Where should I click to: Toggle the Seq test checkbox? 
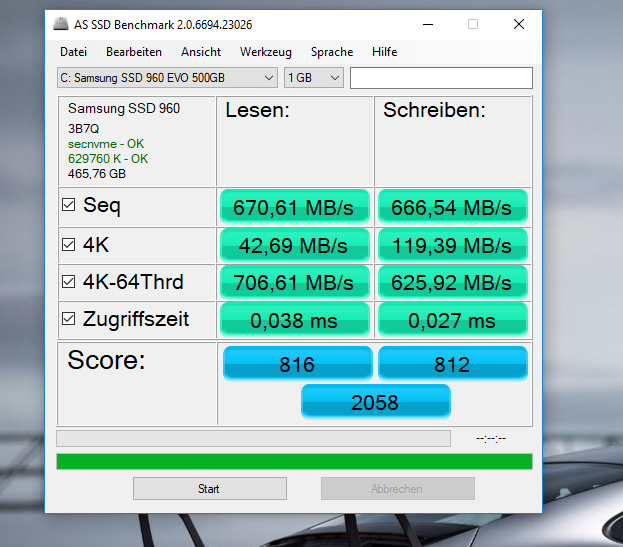[68, 205]
